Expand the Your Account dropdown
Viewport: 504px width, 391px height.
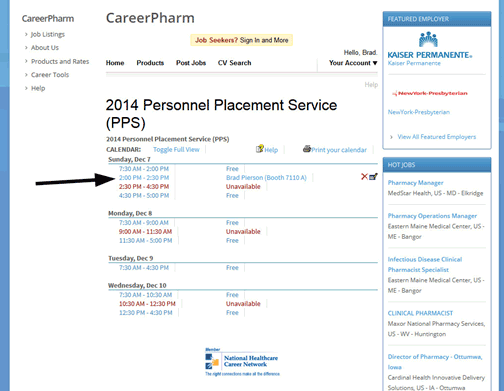pyautogui.click(x=353, y=63)
